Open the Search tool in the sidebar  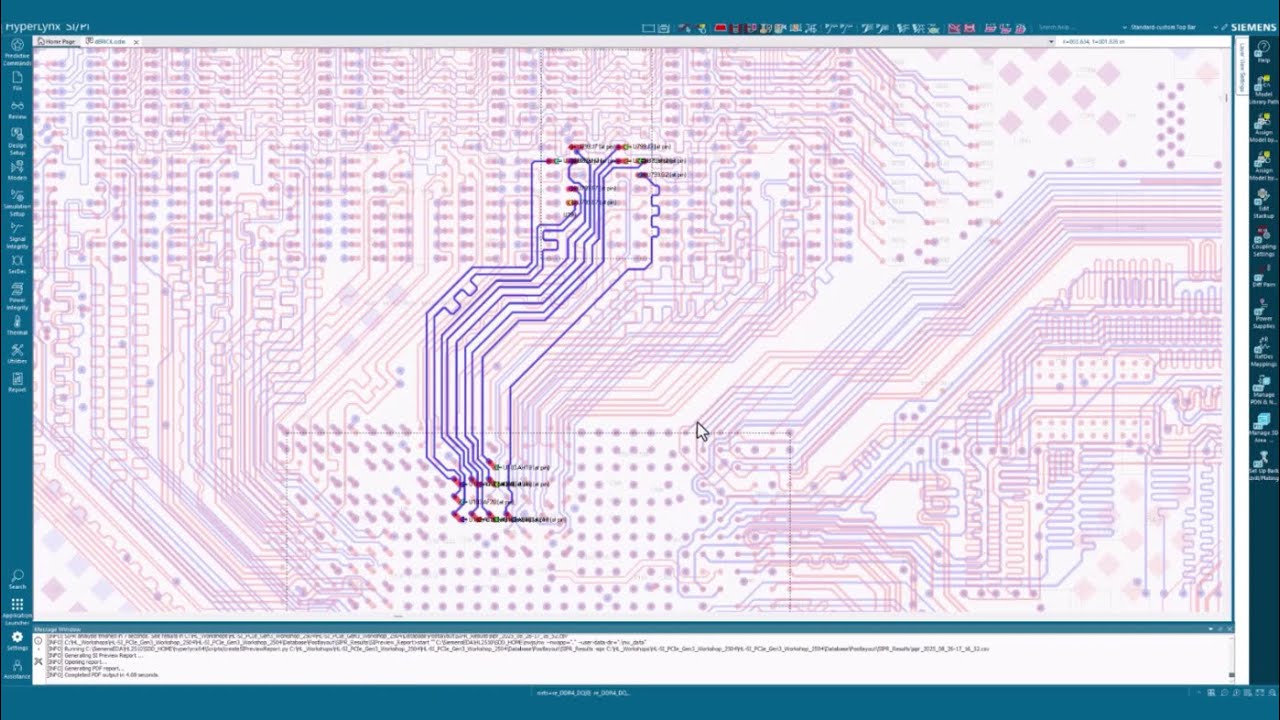pos(17,580)
